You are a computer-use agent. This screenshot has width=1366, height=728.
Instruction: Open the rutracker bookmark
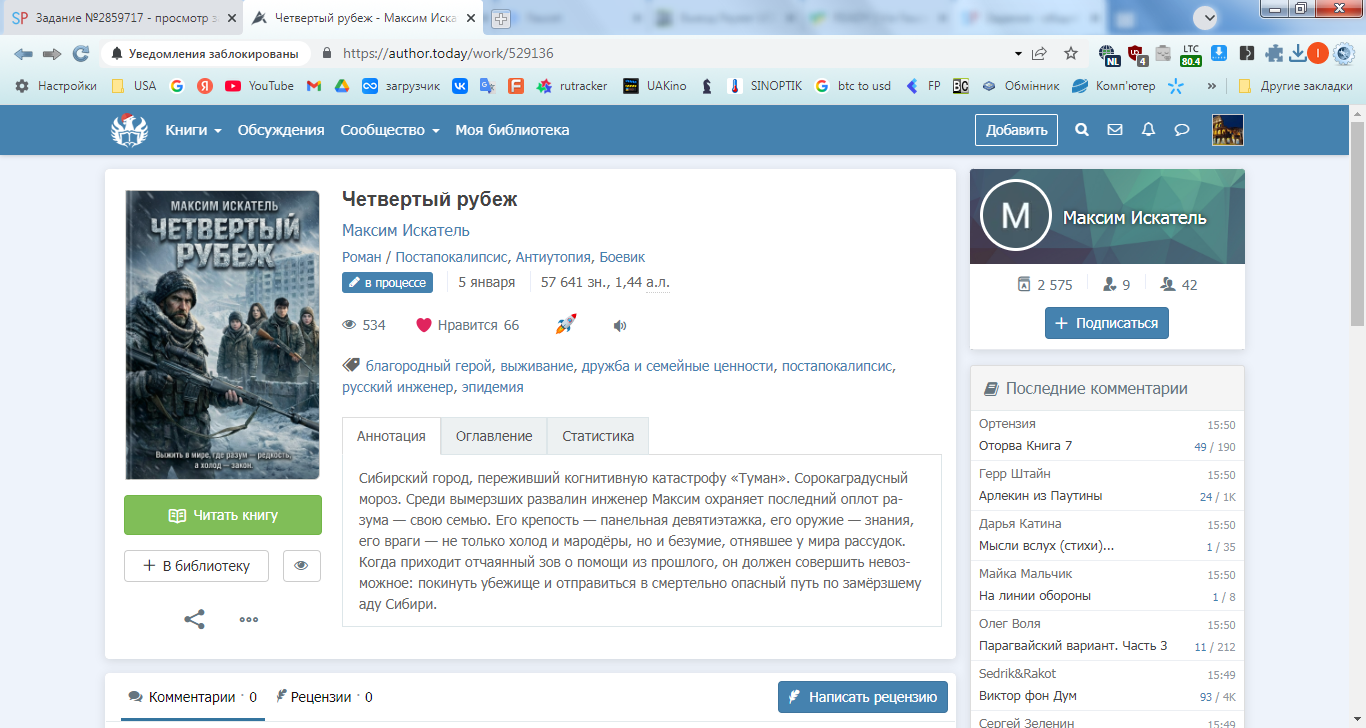[572, 86]
